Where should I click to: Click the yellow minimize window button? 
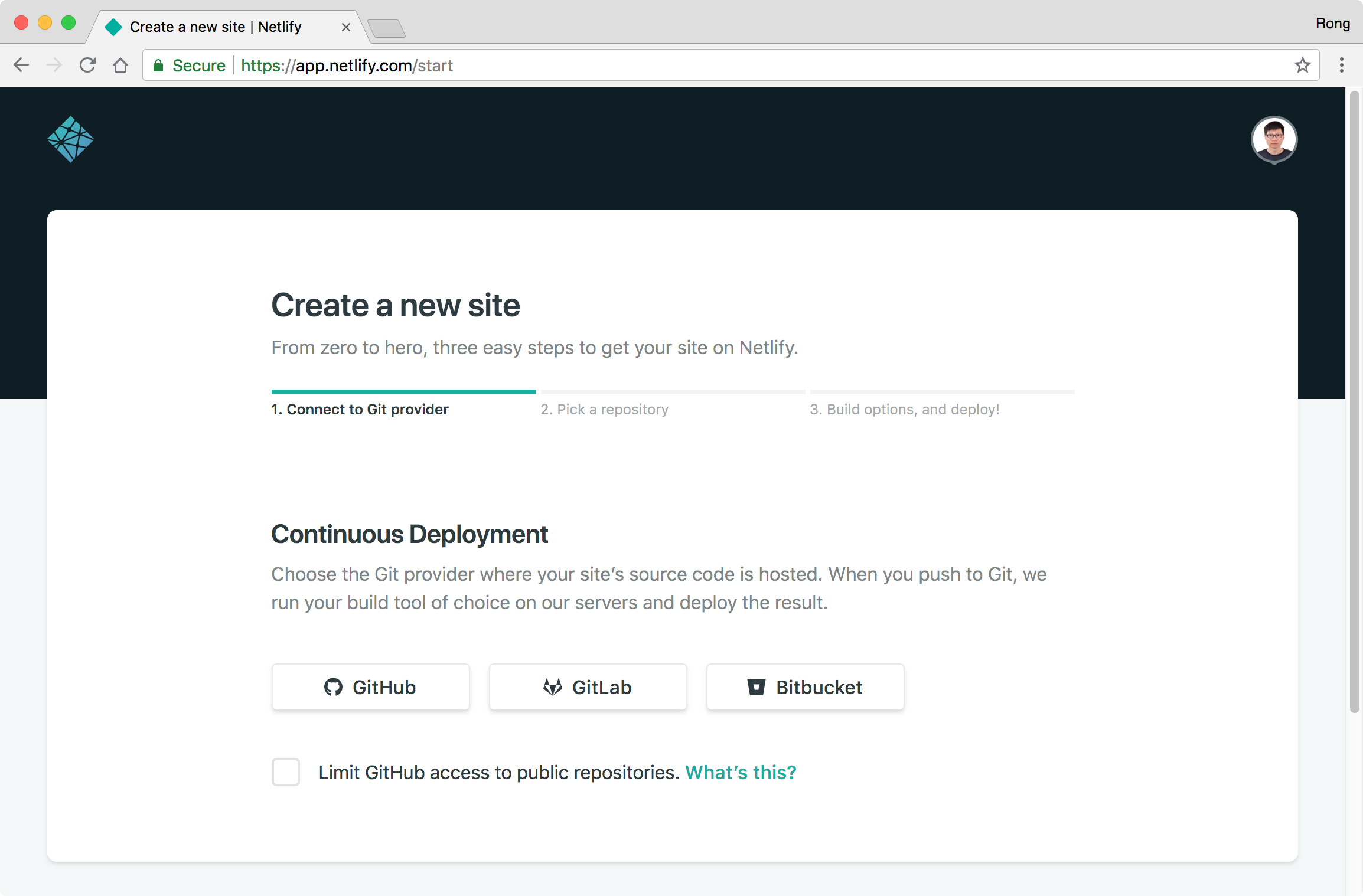pyautogui.click(x=45, y=22)
